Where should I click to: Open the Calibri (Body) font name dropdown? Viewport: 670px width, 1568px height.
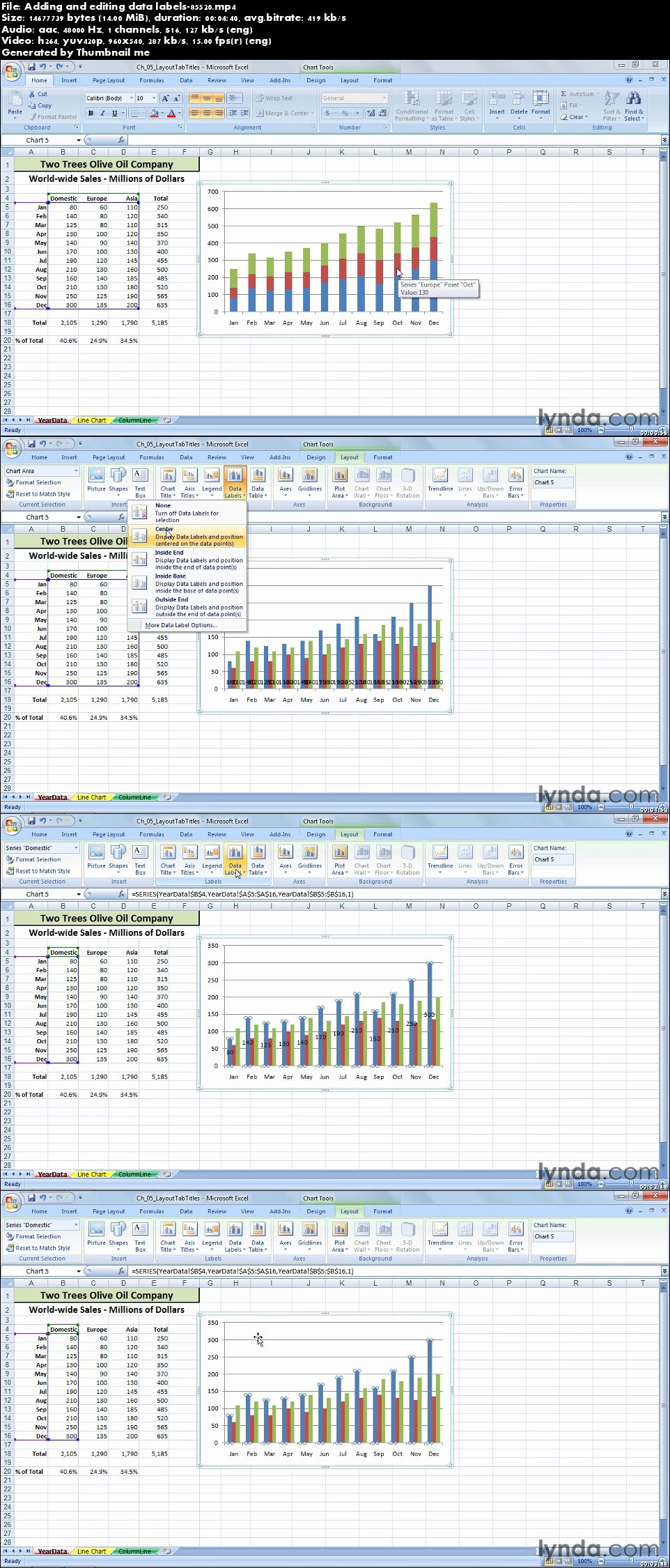pyautogui.click(x=131, y=98)
